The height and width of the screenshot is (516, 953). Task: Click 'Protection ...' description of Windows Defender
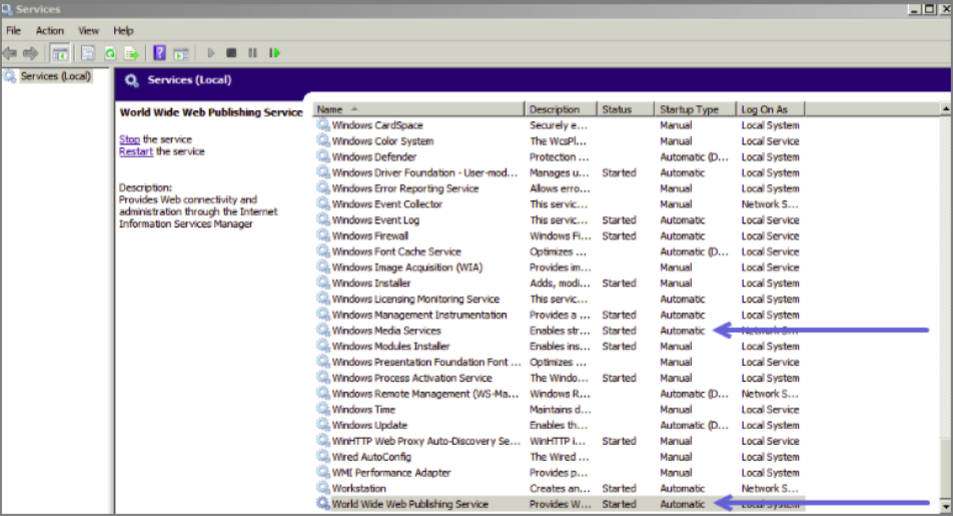(x=559, y=157)
